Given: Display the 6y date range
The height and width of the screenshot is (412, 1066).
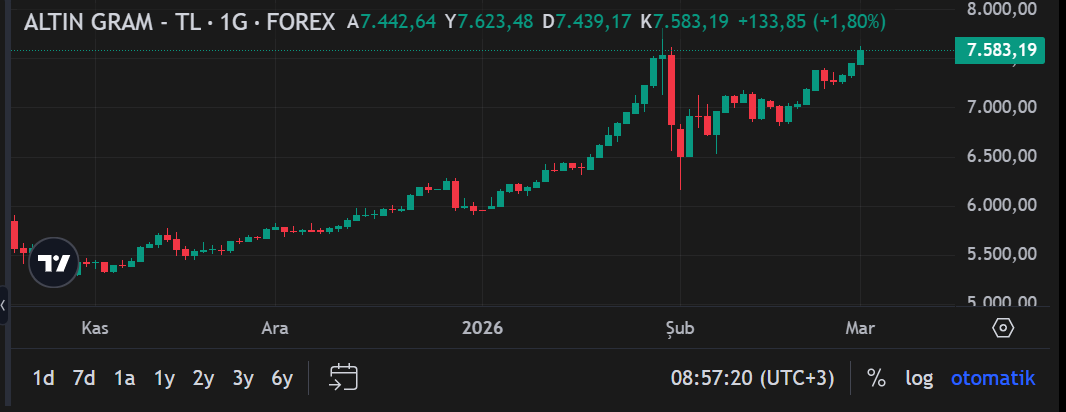Looking at the screenshot, I should pos(282,378).
